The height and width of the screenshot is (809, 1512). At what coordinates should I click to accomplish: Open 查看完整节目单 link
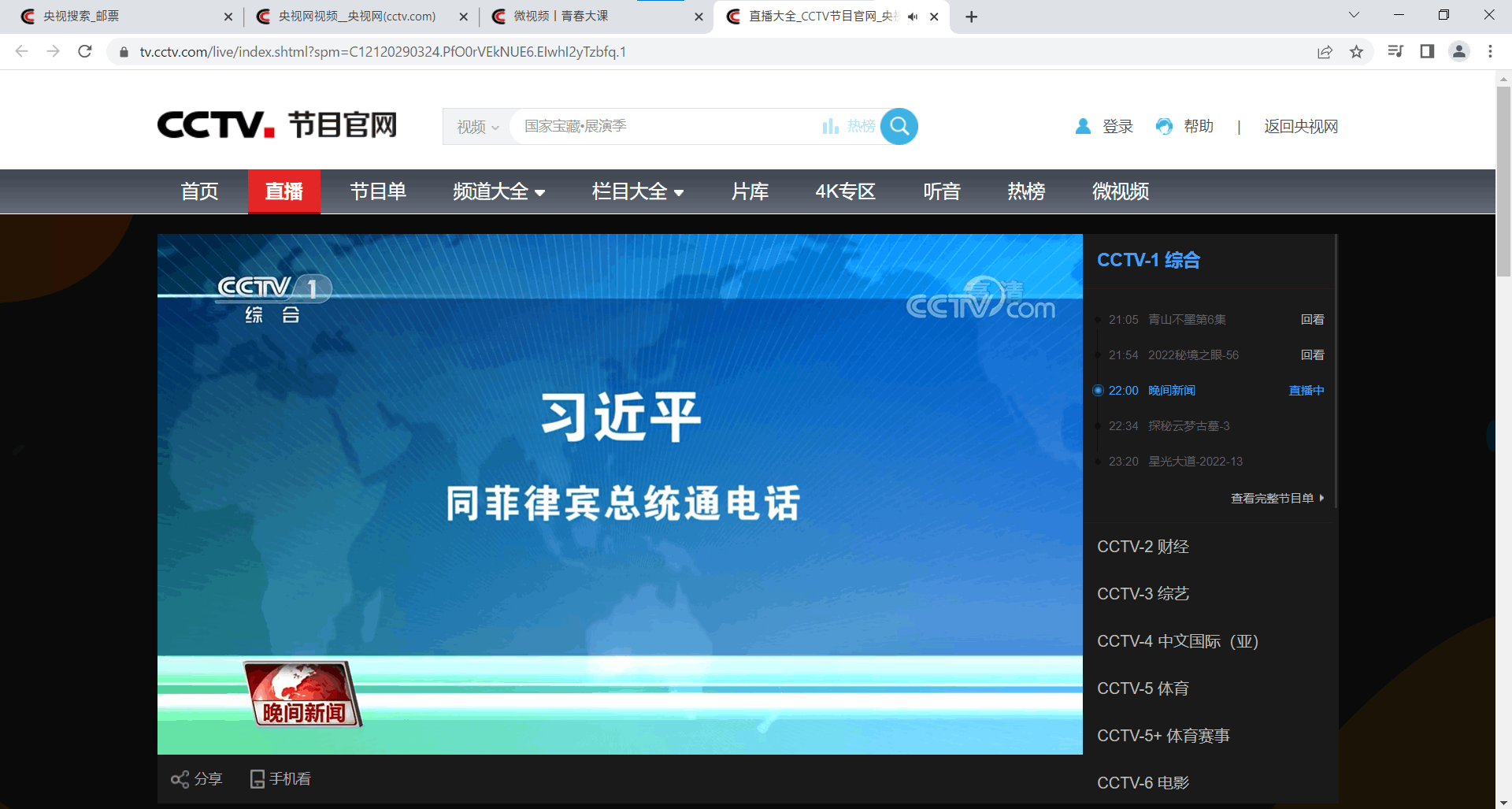coord(1277,498)
